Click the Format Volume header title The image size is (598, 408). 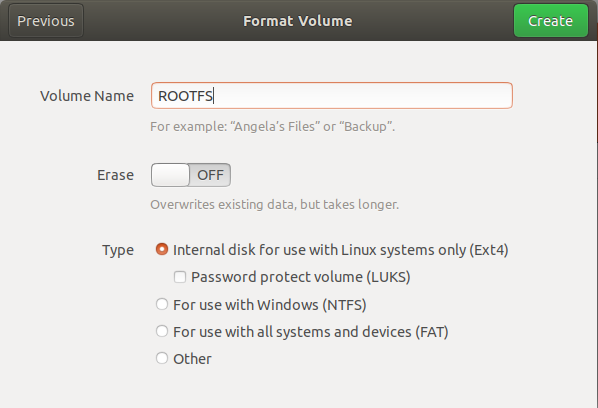pyautogui.click(x=298, y=21)
